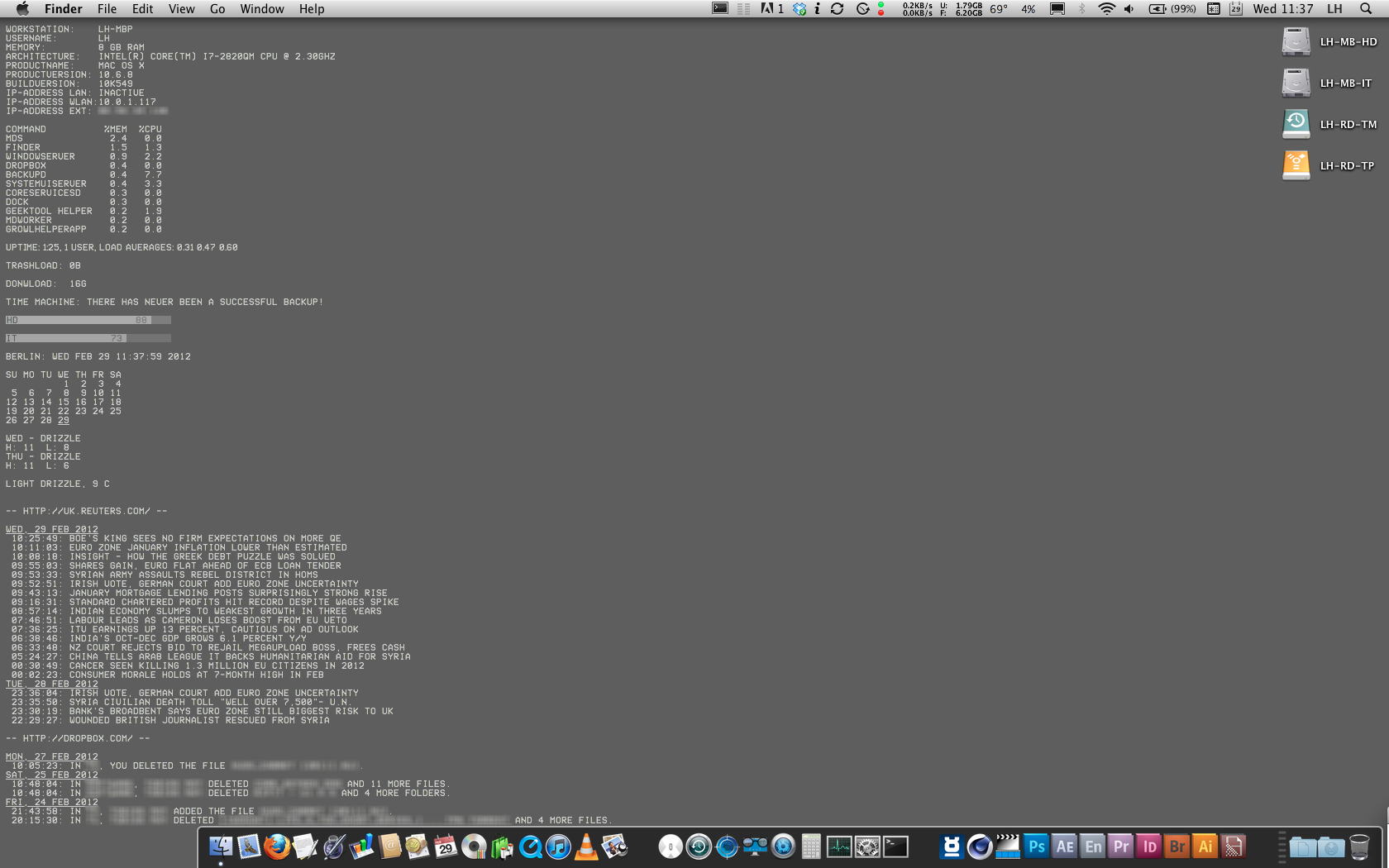Launch VLC media player cone icon
This screenshot has height=868, width=1389.
pos(586,847)
